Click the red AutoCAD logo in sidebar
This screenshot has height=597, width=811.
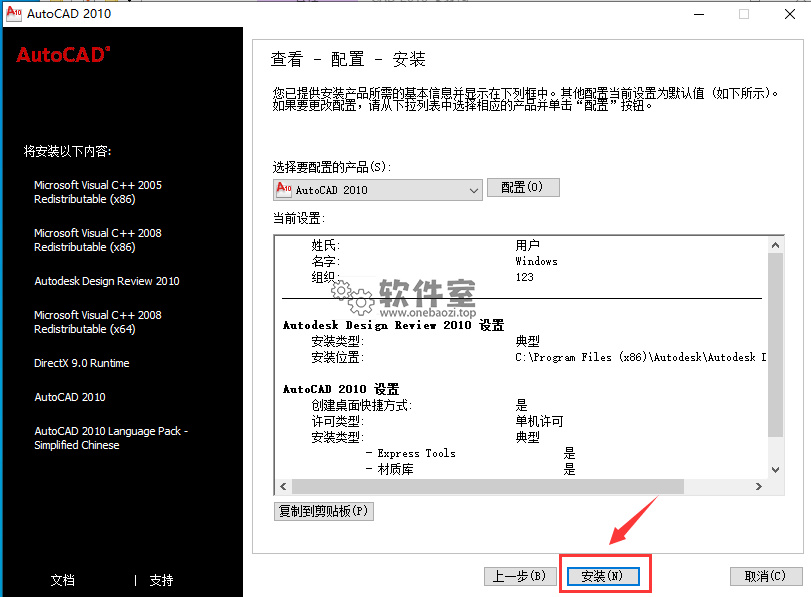tap(63, 55)
